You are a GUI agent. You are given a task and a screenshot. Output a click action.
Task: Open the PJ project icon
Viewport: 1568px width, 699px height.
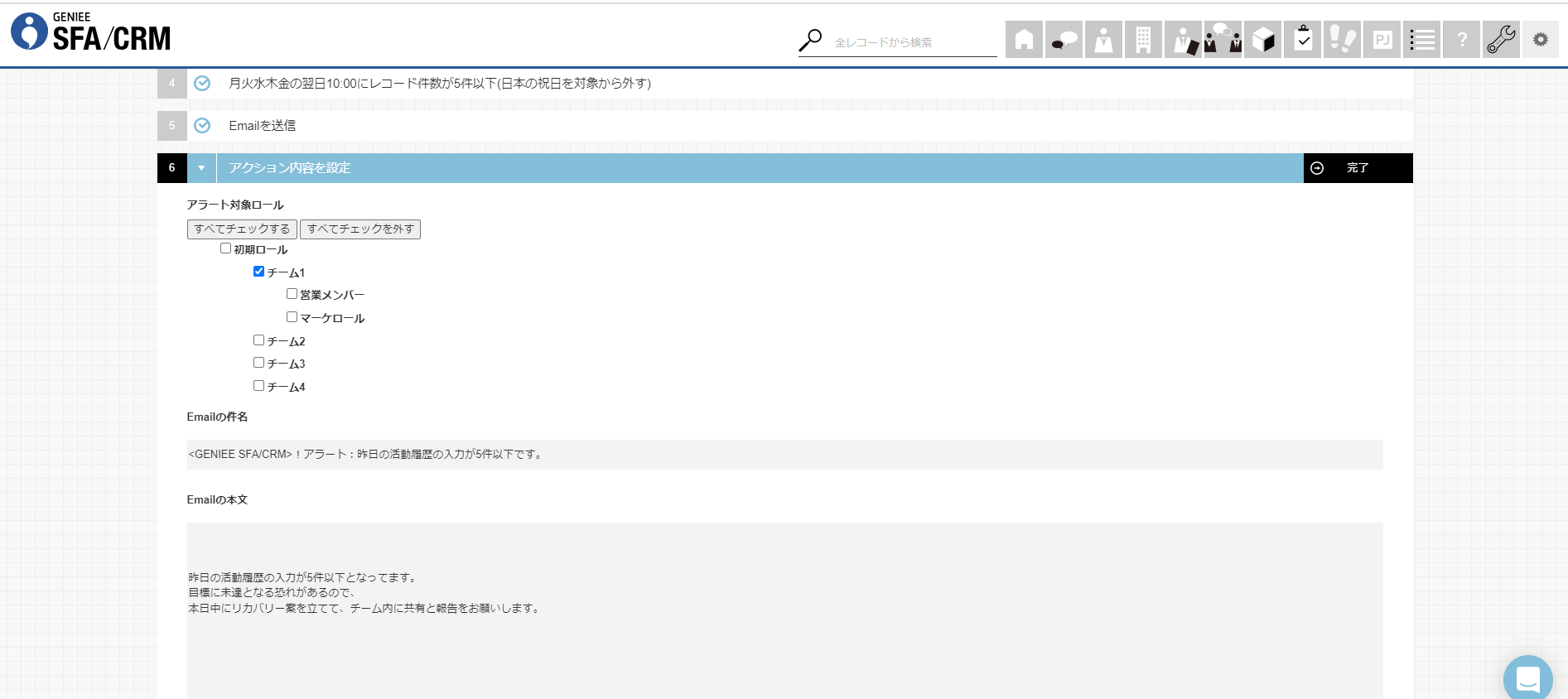(x=1382, y=40)
